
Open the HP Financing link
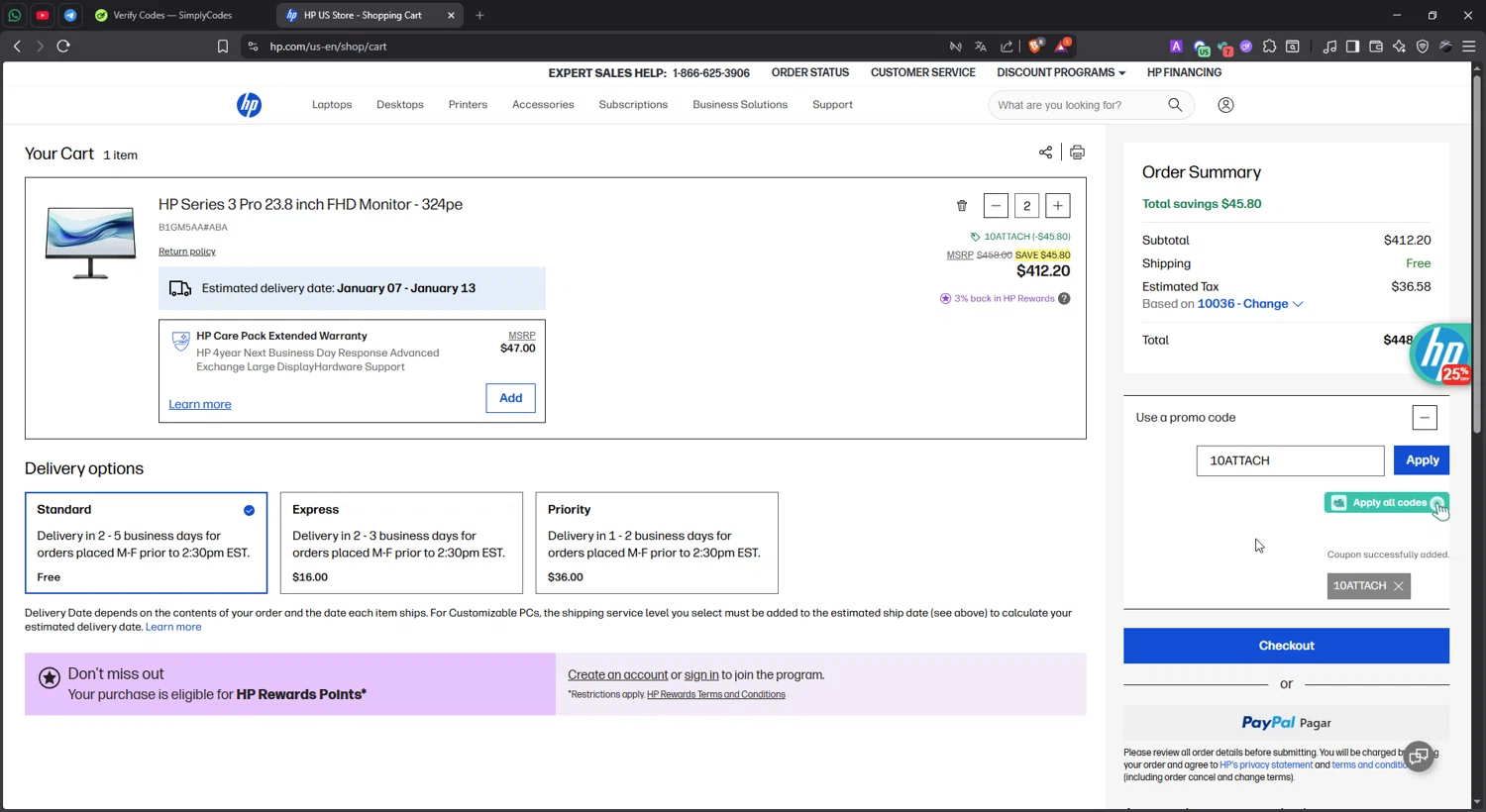pyautogui.click(x=1184, y=72)
